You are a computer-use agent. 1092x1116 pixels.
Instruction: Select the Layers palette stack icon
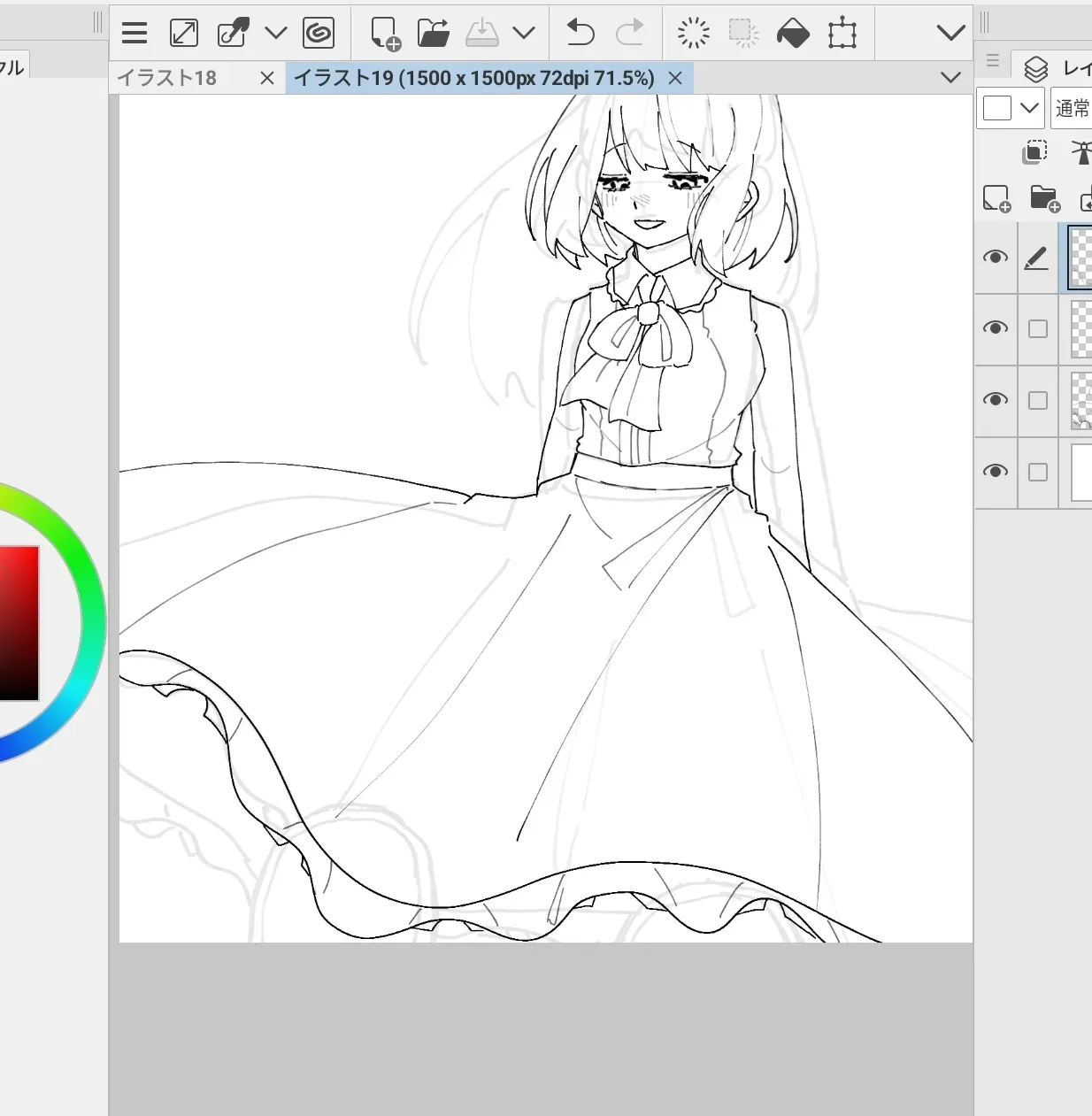(1035, 68)
